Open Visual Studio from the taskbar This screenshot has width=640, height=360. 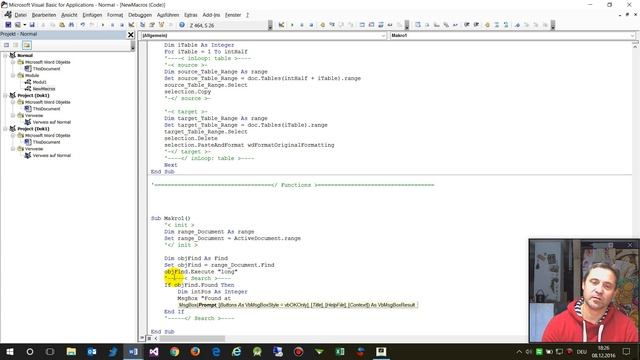(154, 351)
